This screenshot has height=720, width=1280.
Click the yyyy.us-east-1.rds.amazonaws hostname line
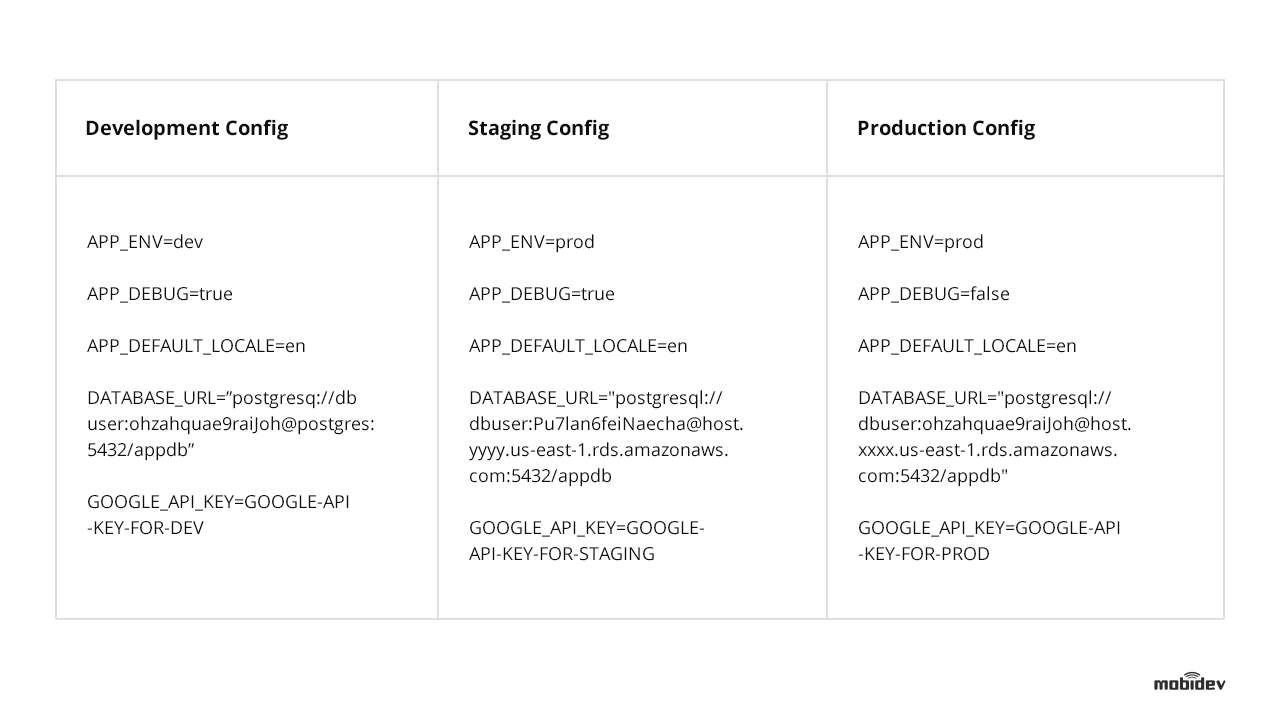click(x=598, y=450)
